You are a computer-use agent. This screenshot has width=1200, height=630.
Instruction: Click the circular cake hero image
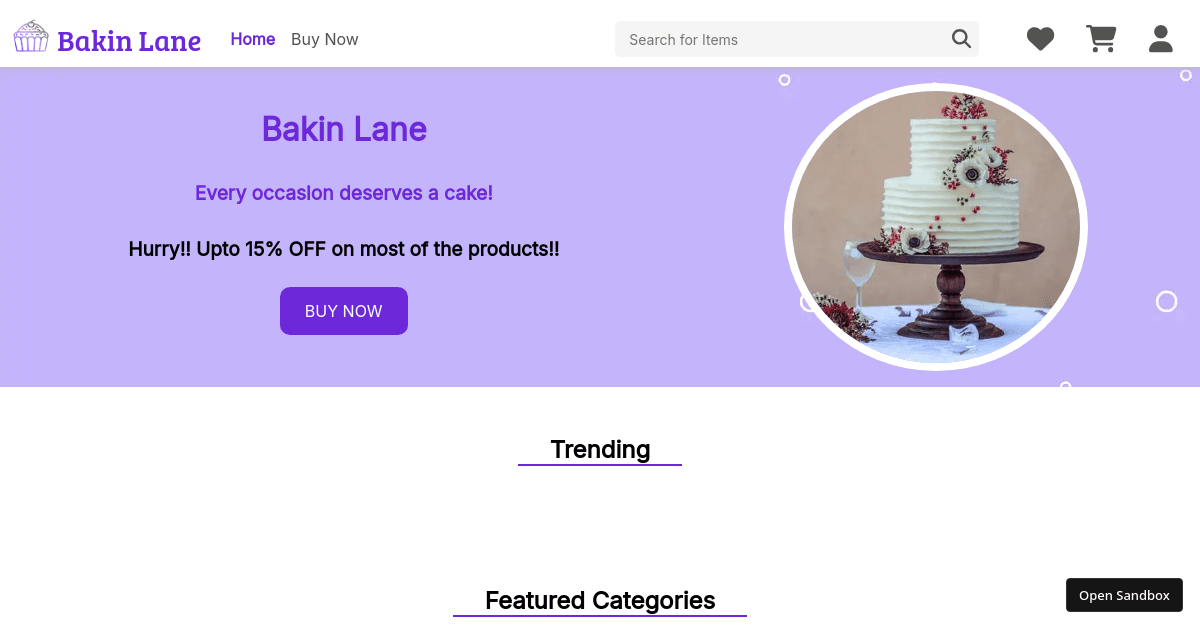pyautogui.click(x=936, y=227)
